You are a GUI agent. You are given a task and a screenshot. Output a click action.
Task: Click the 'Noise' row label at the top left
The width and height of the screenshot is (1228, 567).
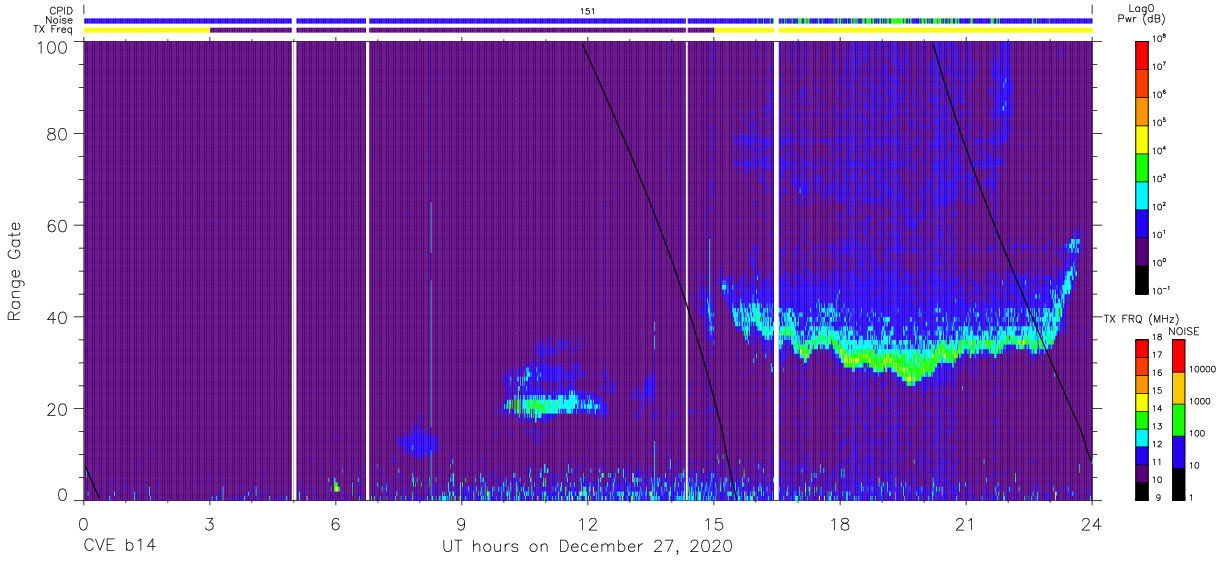coord(59,20)
